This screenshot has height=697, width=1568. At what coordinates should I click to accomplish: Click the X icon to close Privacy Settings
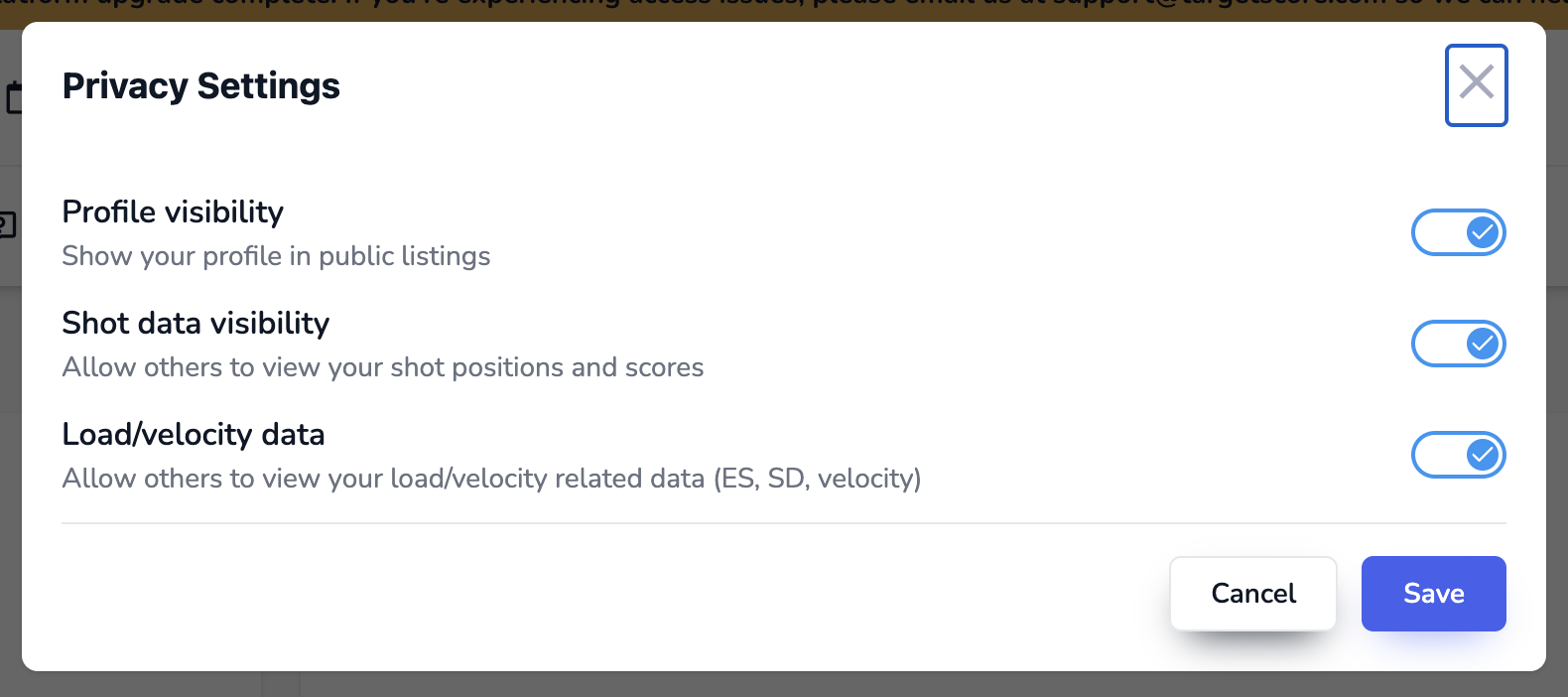pos(1477,83)
